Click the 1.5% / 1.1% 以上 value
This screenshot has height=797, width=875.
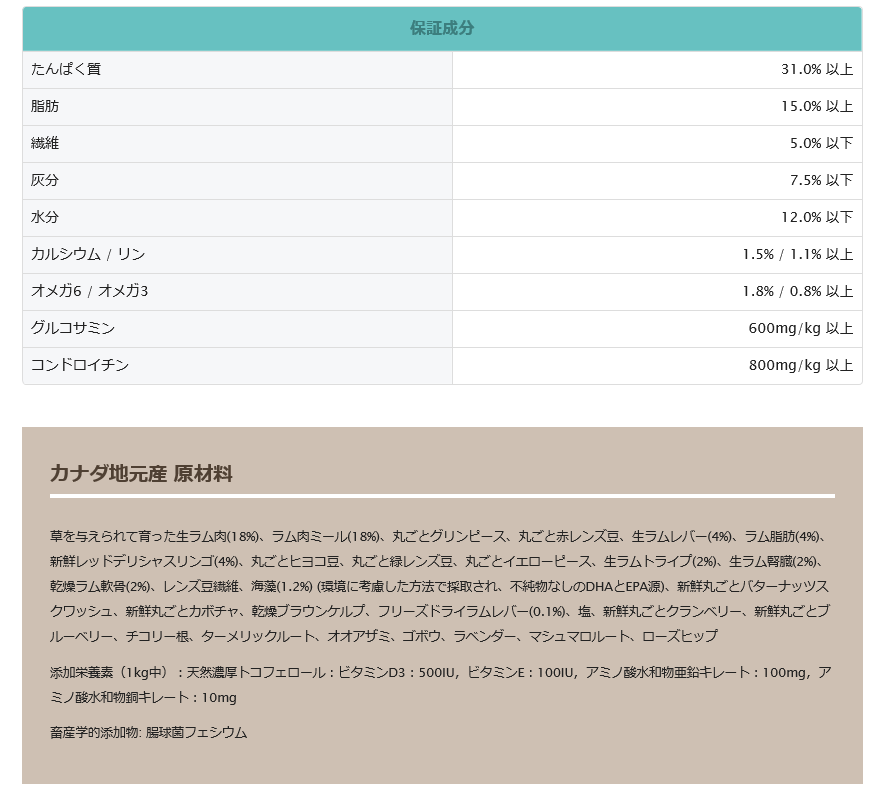click(x=797, y=254)
